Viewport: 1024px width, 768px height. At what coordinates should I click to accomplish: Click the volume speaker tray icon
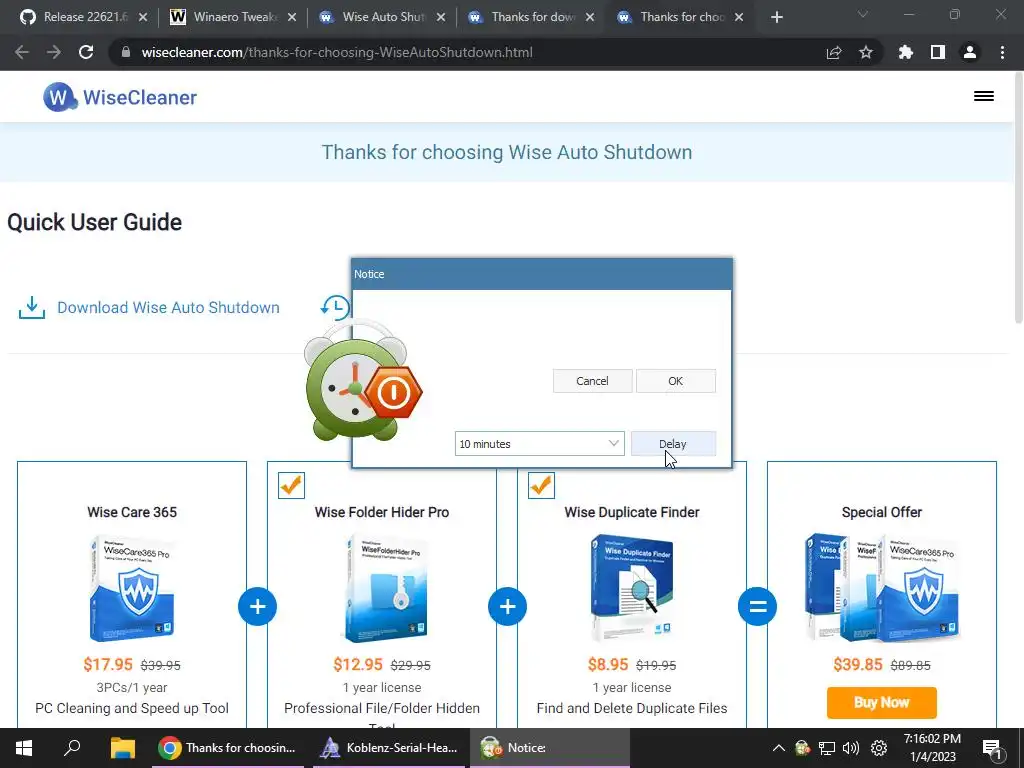(851, 748)
